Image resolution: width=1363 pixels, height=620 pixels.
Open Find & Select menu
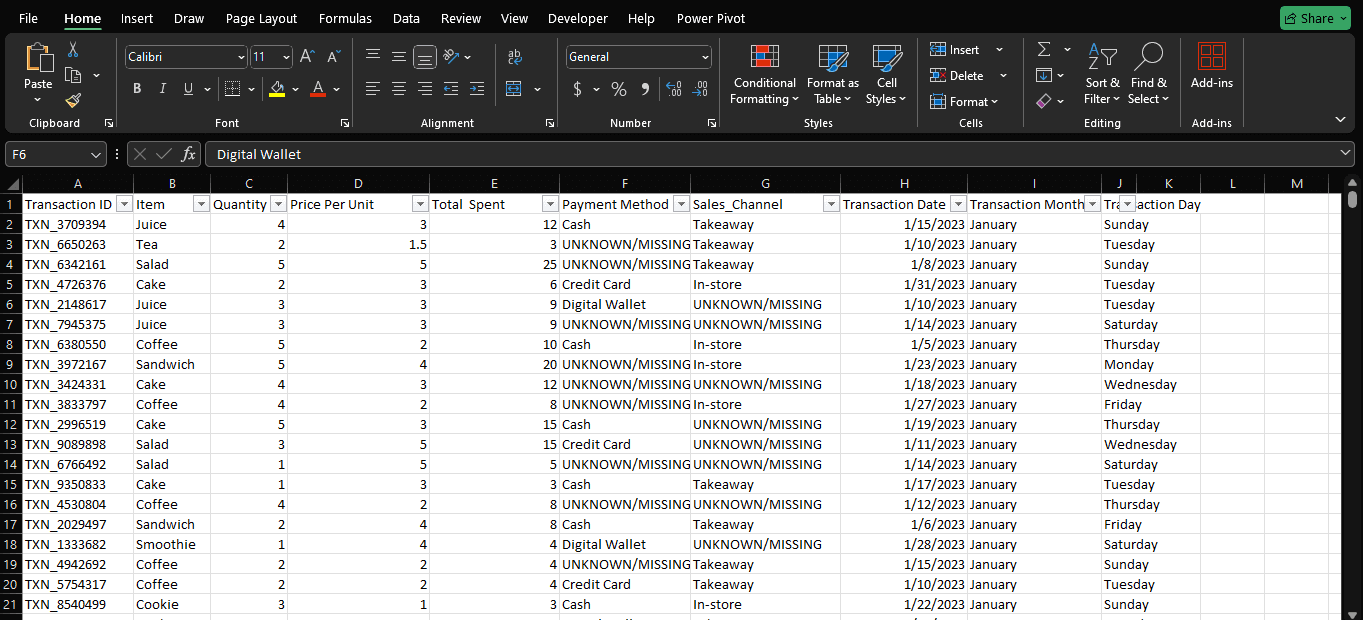pos(1149,75)
